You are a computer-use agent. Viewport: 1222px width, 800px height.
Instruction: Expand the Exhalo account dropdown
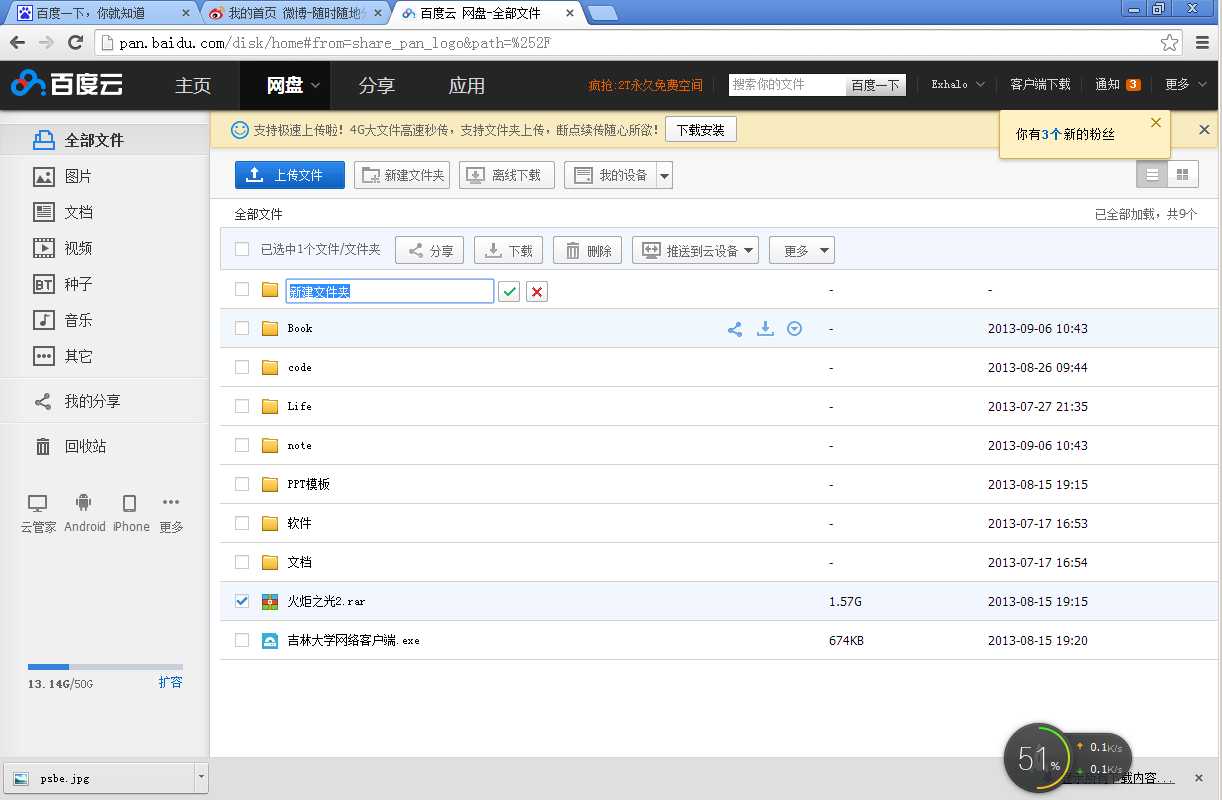tap(956, 85)
